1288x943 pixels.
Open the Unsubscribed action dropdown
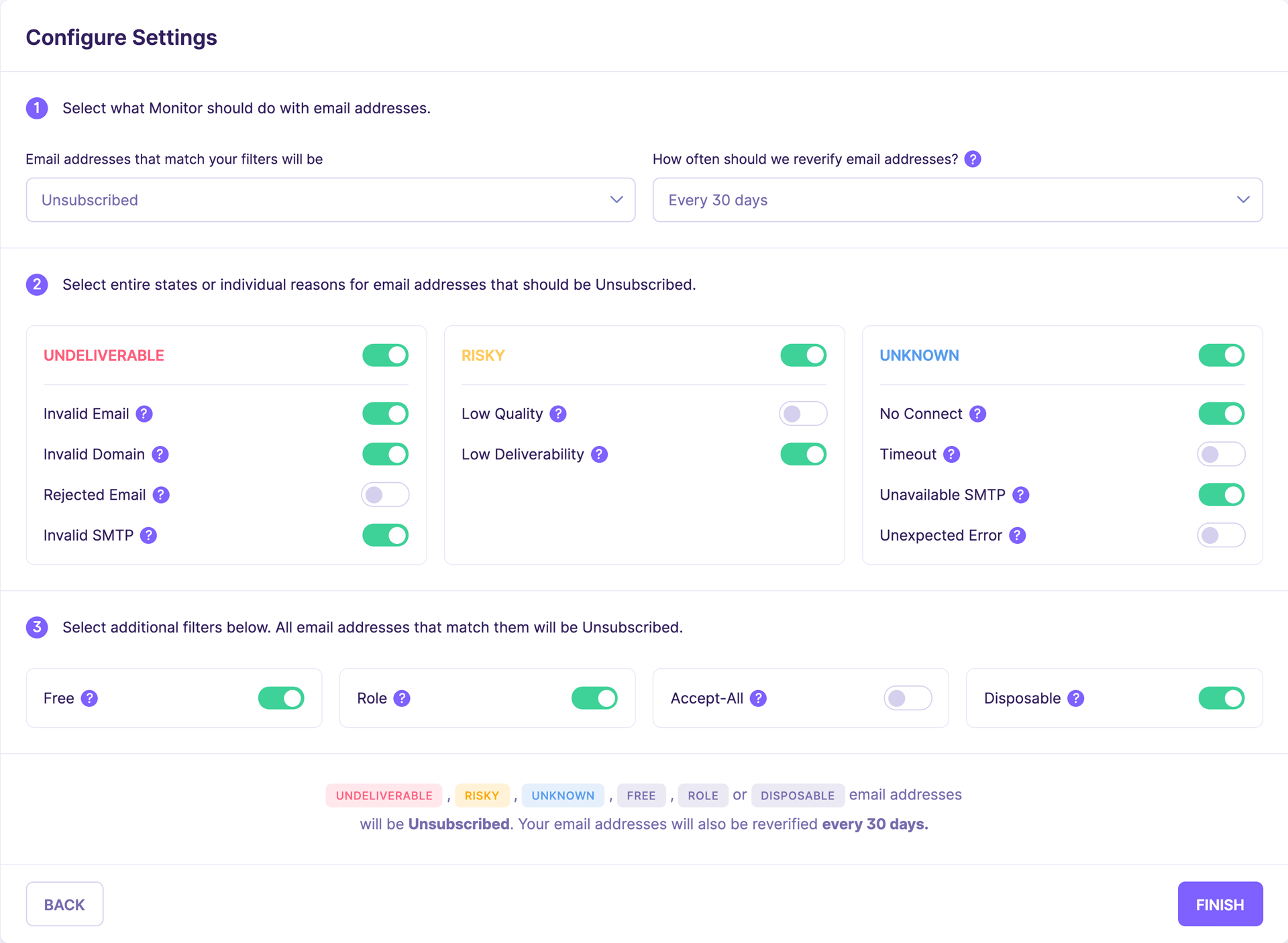click(331, 200)
